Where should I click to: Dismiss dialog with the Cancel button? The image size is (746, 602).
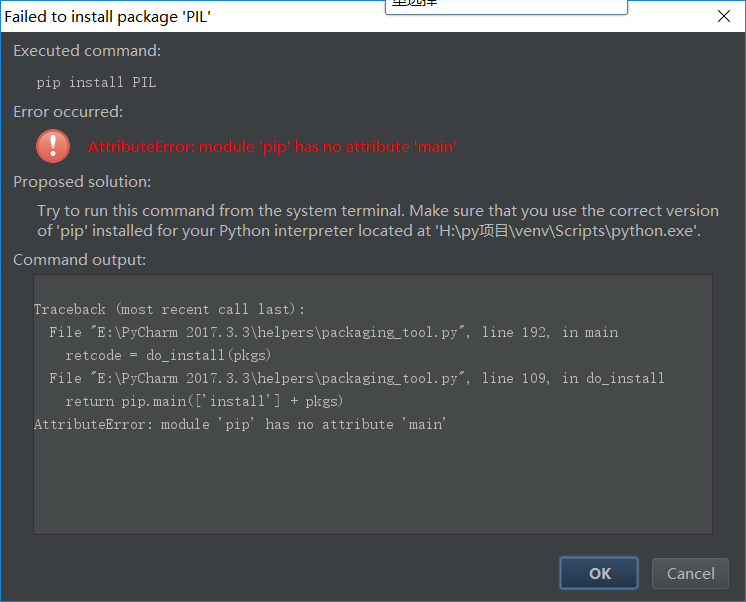(690, 573)
